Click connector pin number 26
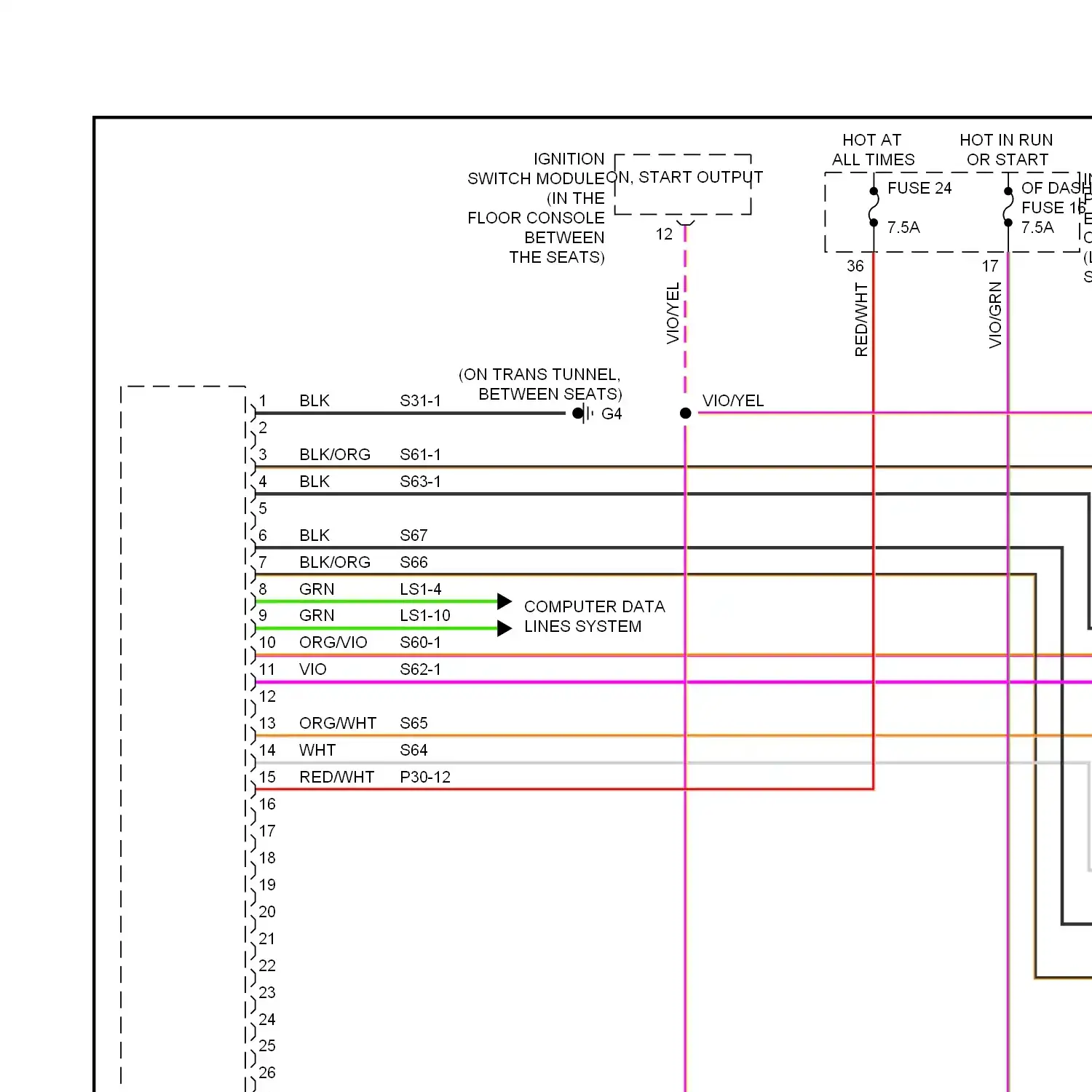Screen dimensions: 1092x1092 [267, 1072]
